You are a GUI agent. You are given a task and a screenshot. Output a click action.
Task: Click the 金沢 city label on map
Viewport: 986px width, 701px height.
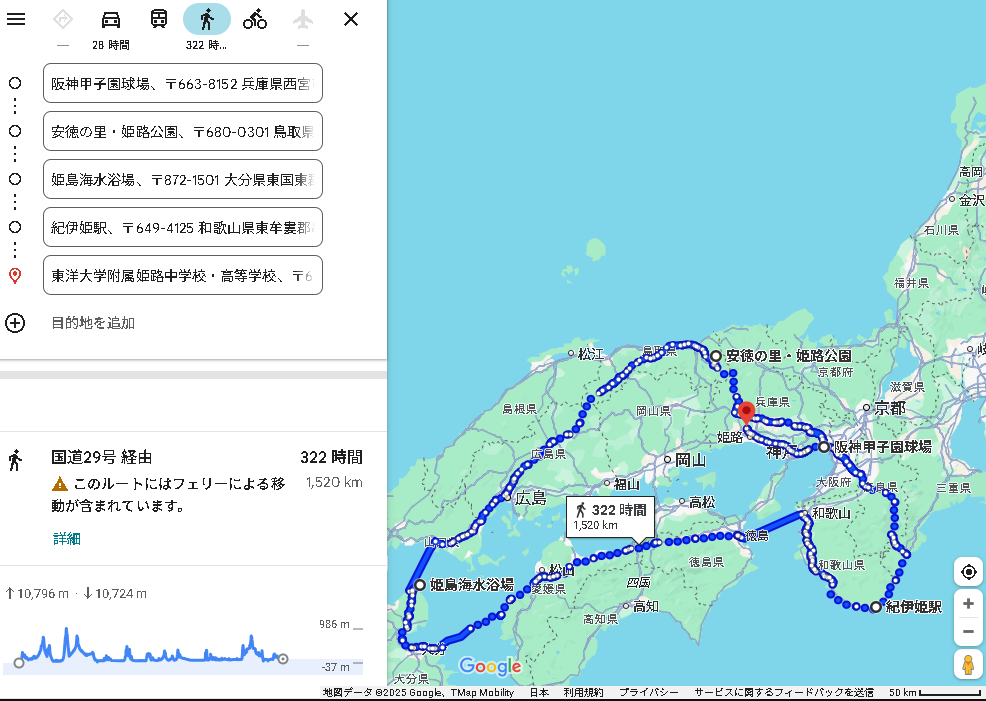(972, 200)
